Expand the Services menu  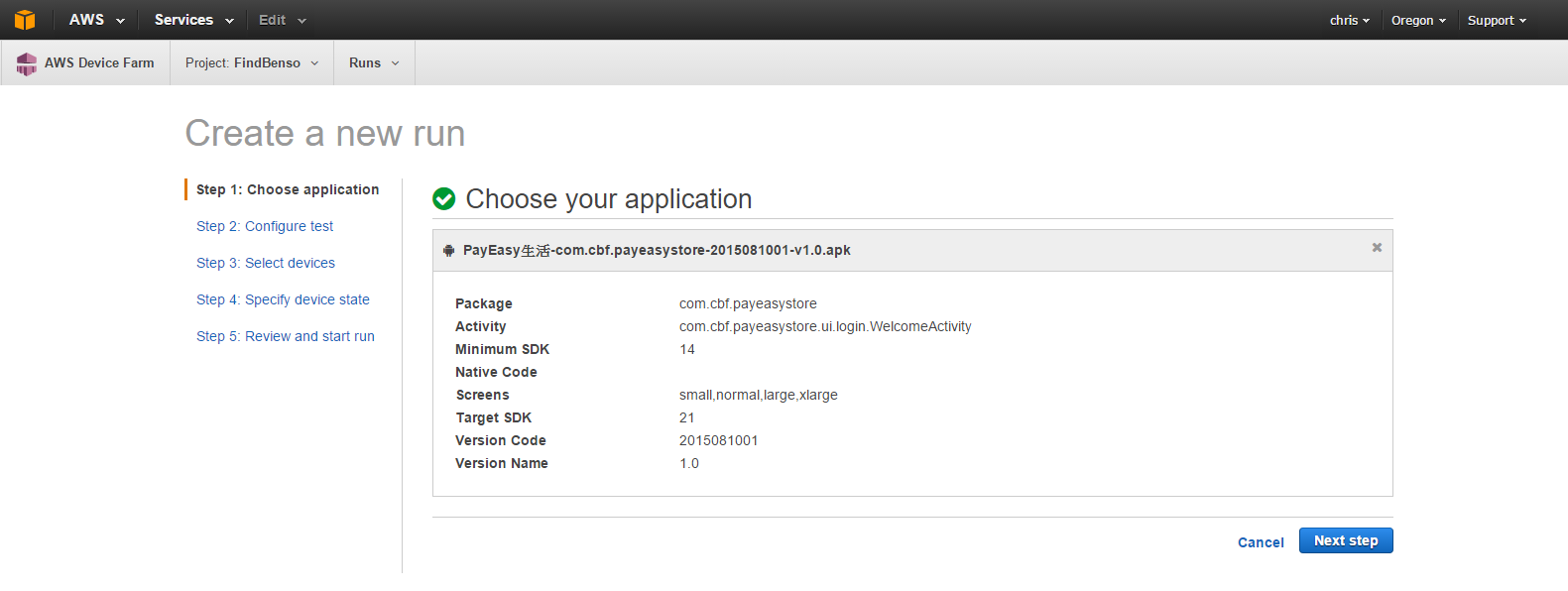pos(194,20)
